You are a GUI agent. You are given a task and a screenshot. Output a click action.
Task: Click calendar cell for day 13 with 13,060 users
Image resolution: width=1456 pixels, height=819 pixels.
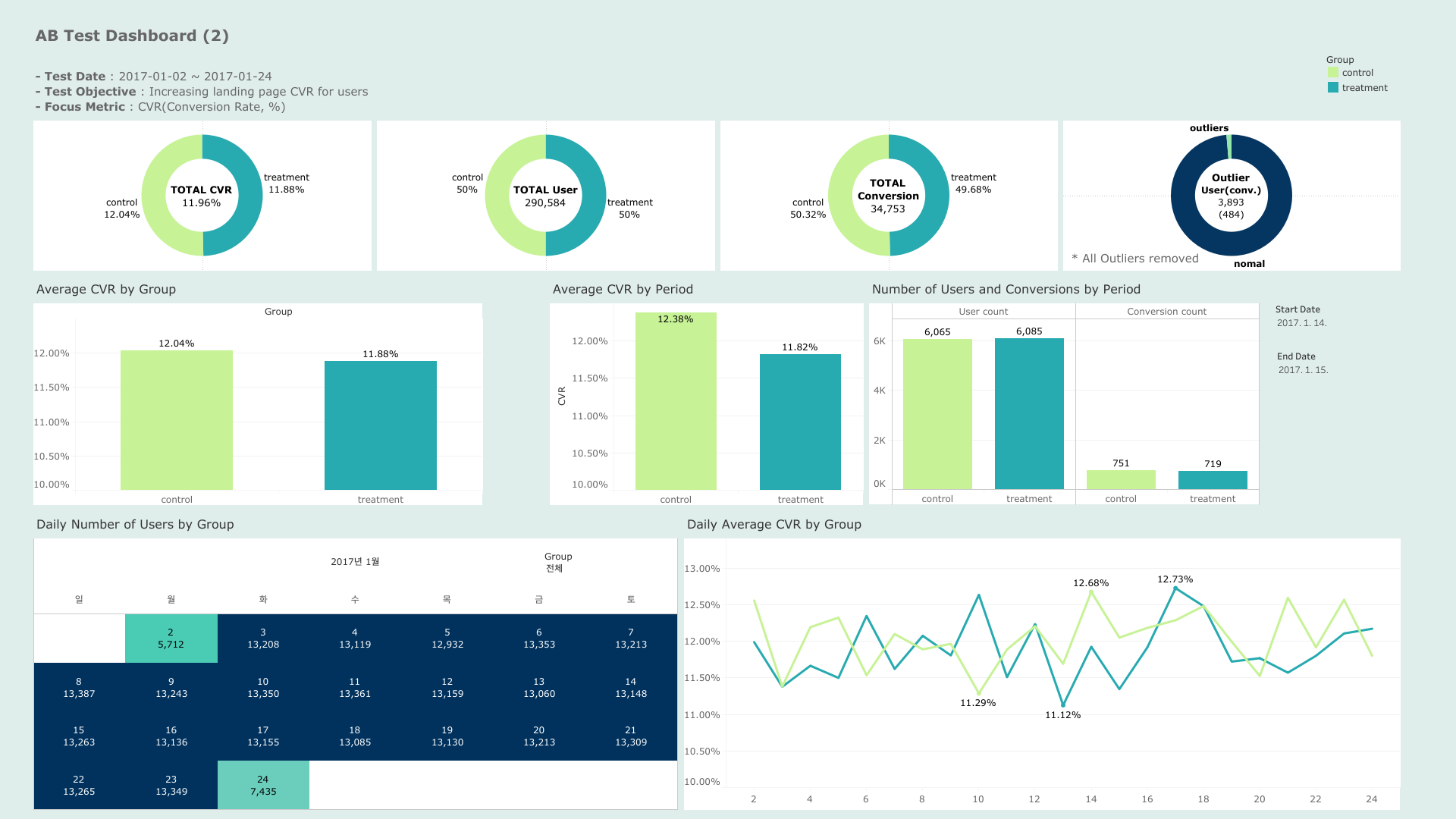tap(539, 688)
